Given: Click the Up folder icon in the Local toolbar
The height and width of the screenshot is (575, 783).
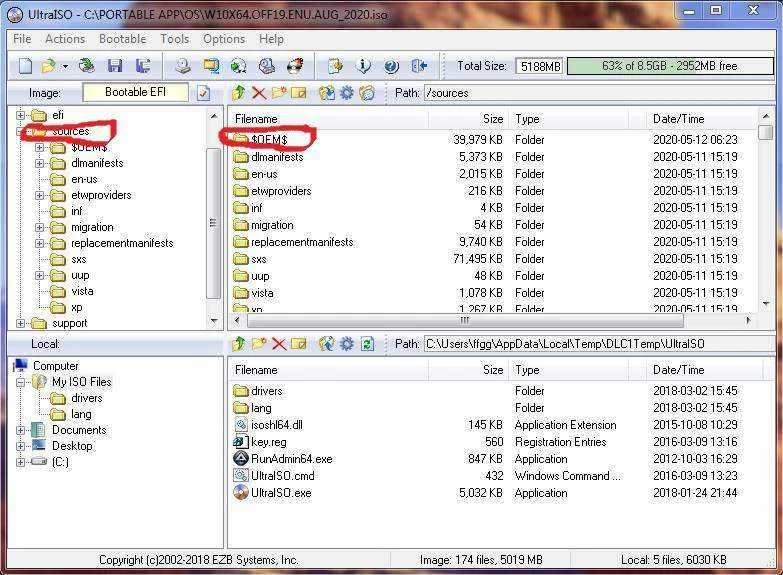Looking at the screenshot, I should [x=239, y=344].
